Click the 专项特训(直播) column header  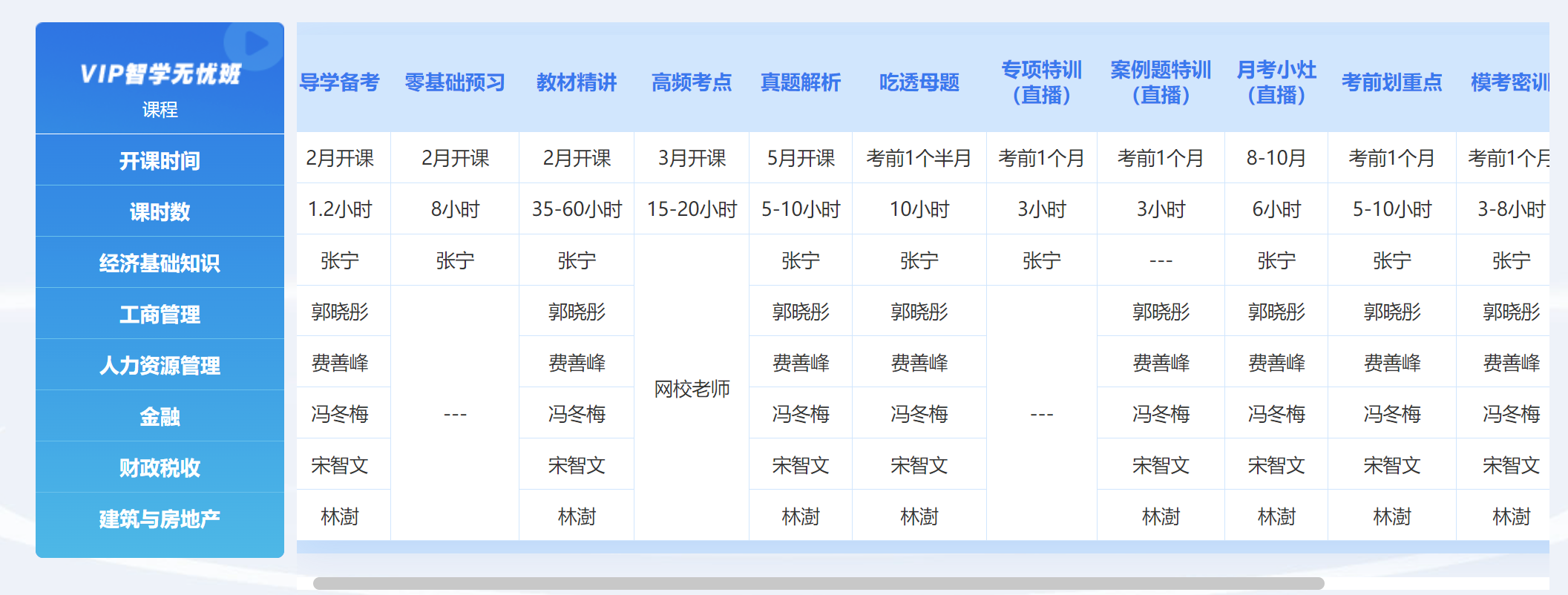click(x=1042, y=82)
